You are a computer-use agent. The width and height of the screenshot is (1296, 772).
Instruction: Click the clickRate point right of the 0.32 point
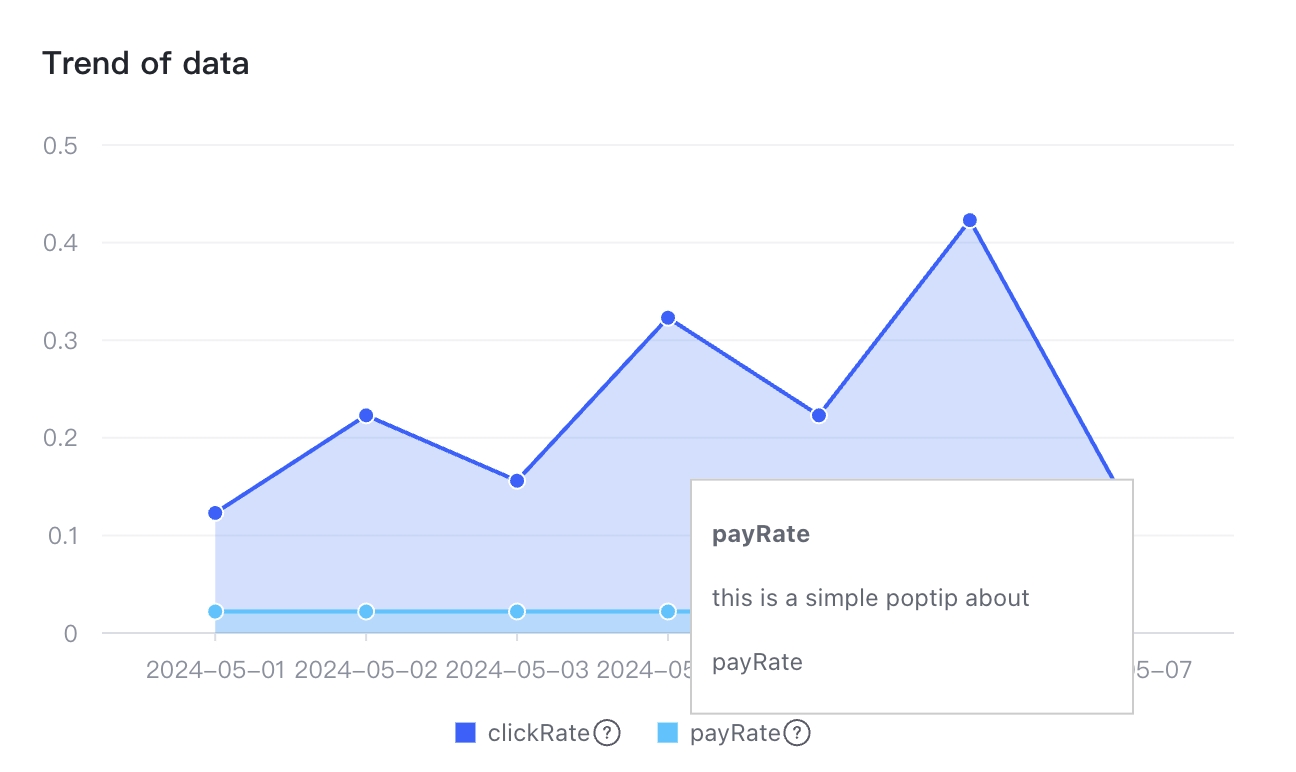(819, 415)
